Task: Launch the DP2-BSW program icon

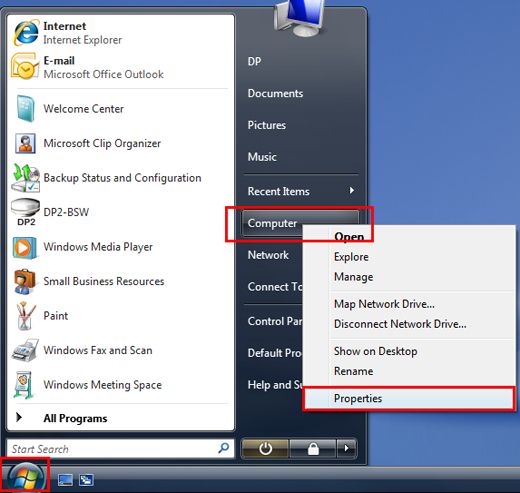Action: (25, 212)
